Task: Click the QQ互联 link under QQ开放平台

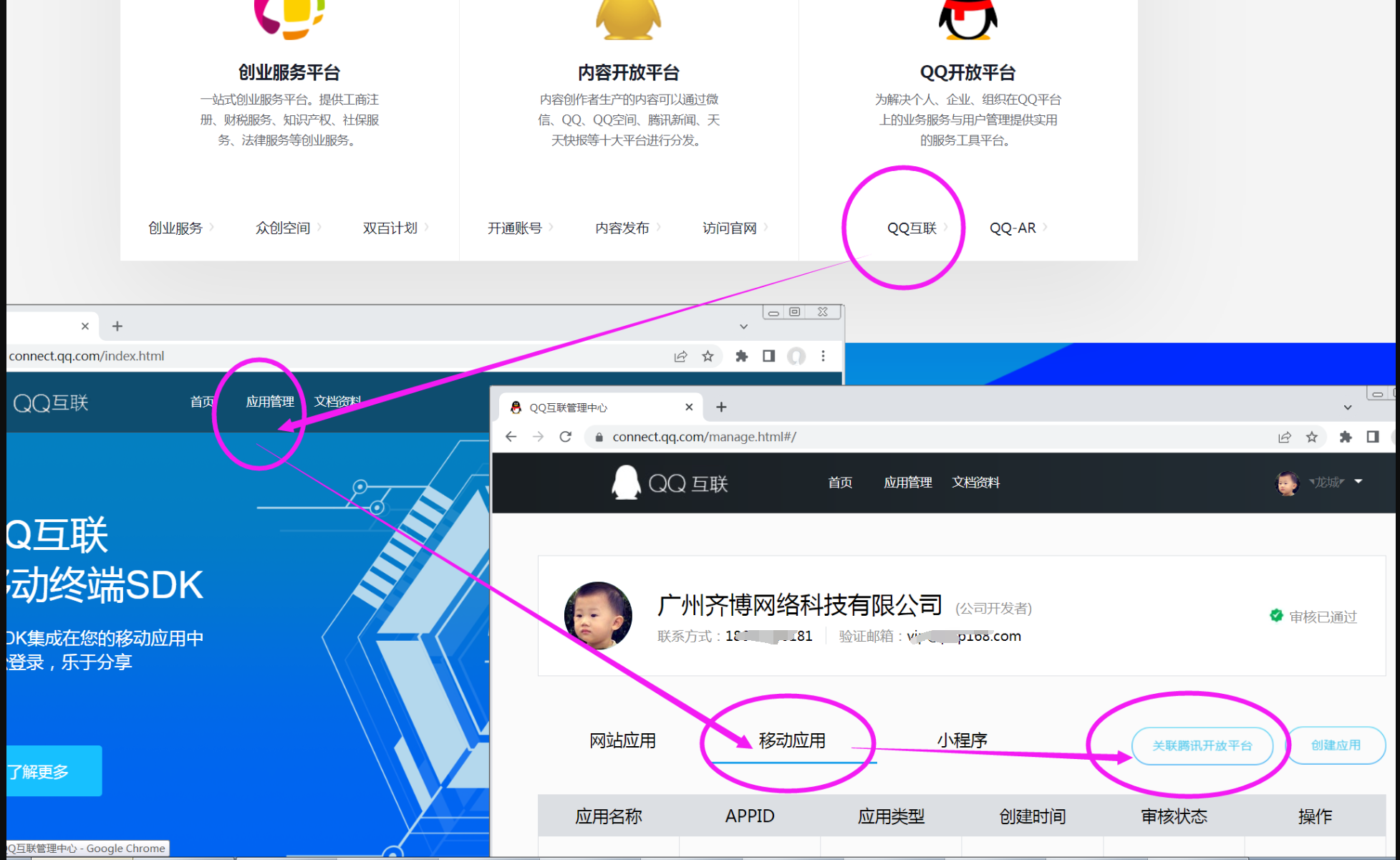Action: pos(912,228)
